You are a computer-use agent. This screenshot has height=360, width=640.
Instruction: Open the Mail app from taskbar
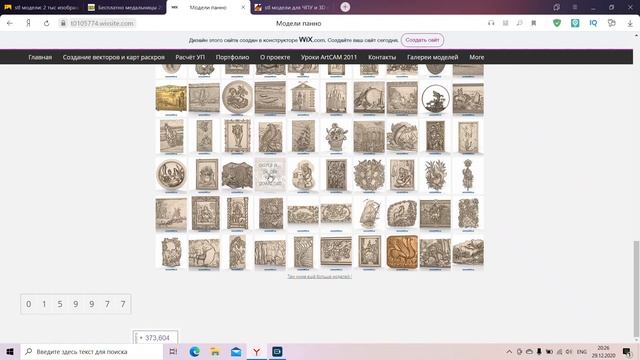(x=236, y=351)
